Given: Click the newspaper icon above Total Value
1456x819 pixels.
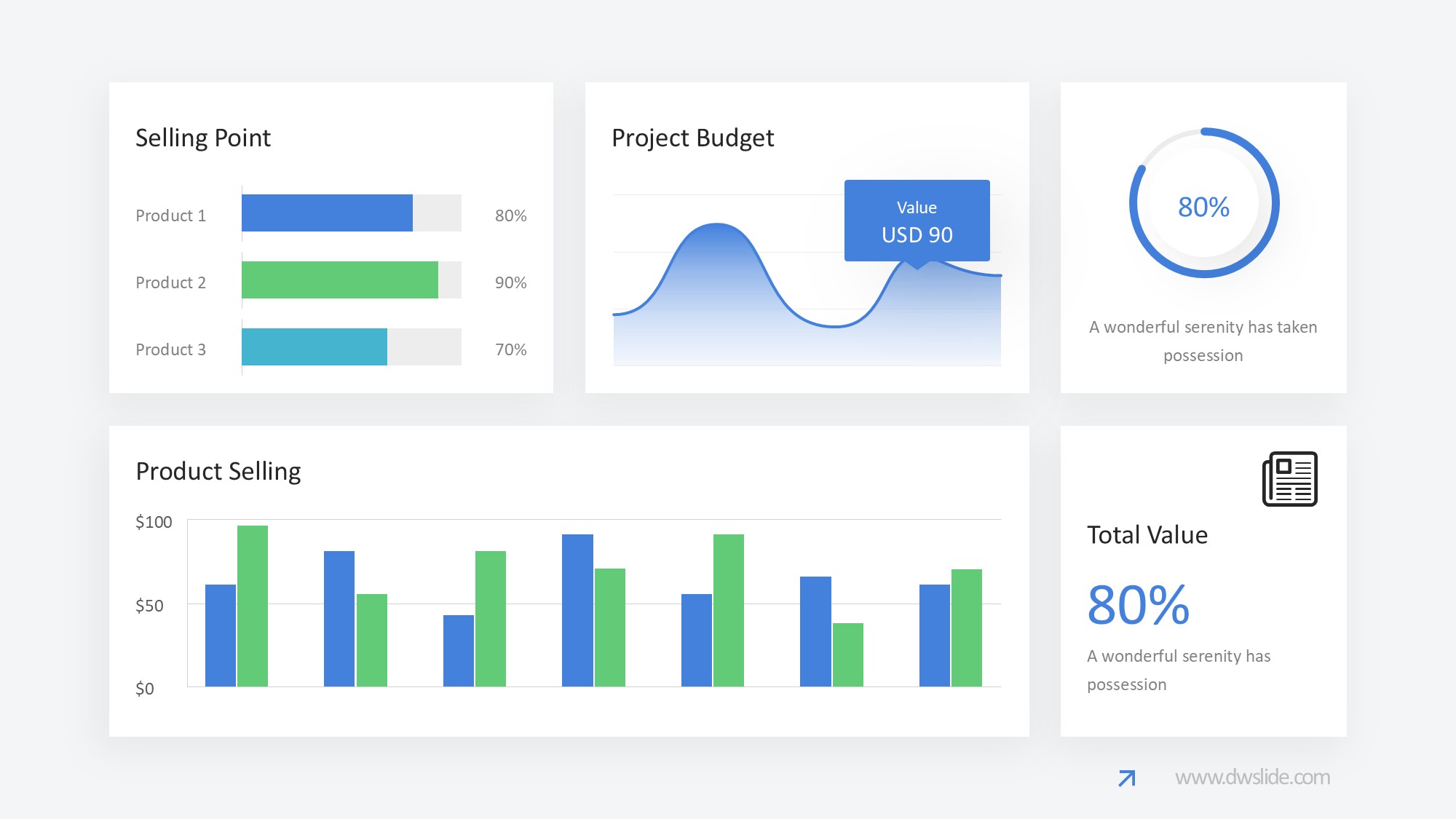Looking at the screenshot, I should pos(1289,479).
